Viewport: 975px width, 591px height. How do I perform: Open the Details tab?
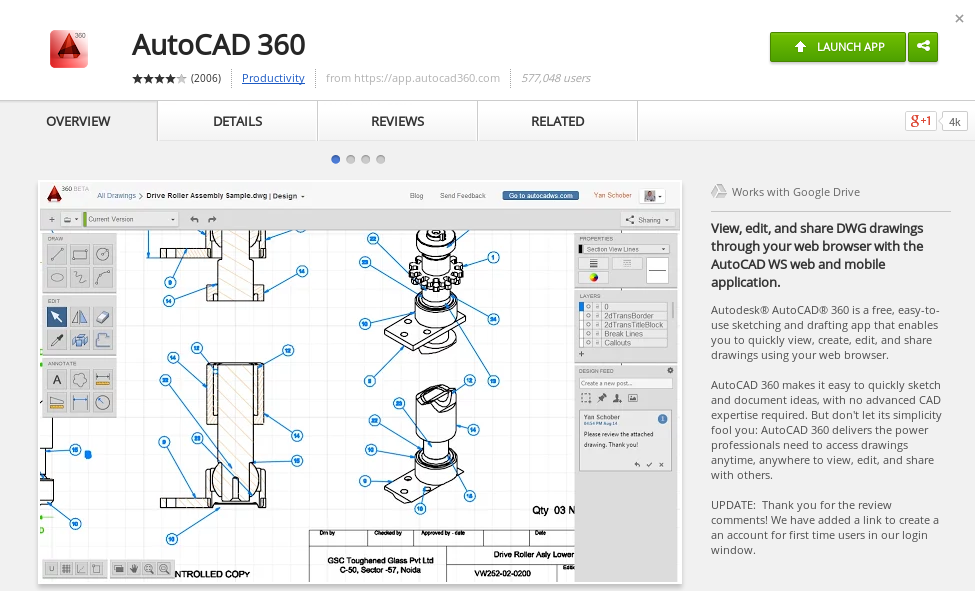click(x=237, y=121)
